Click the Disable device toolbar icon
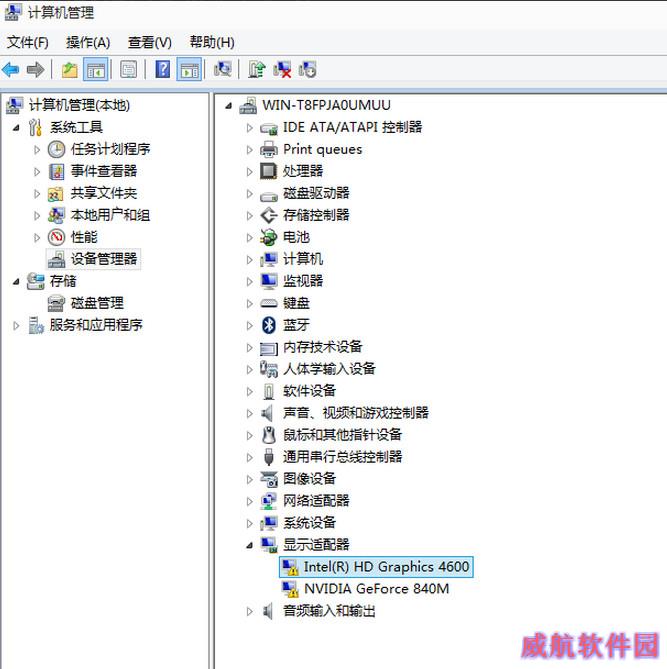The image size is (667, 669). pos(308,69)
